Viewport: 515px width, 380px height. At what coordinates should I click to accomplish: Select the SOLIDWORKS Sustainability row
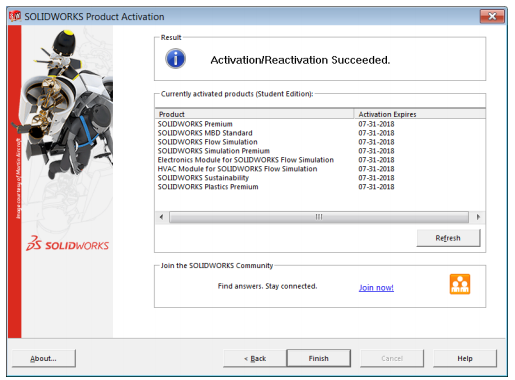pyautogui.click(x=320, y=178)
